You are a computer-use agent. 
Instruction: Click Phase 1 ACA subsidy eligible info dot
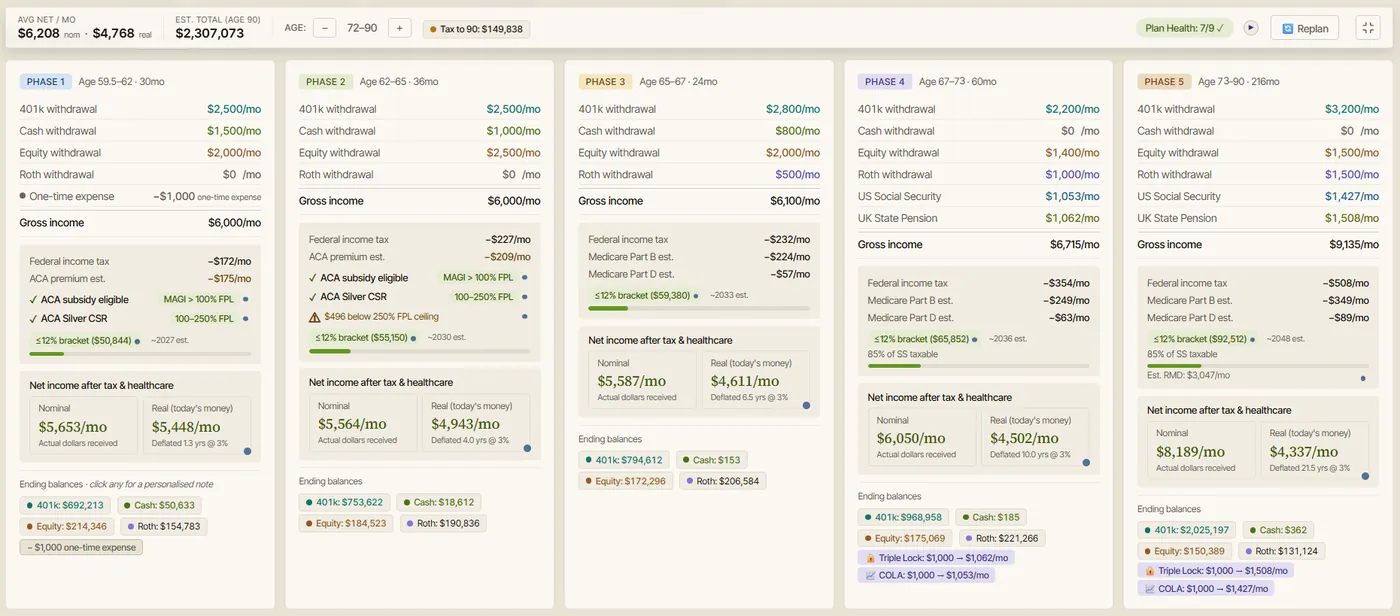click(x=245, y=299)
